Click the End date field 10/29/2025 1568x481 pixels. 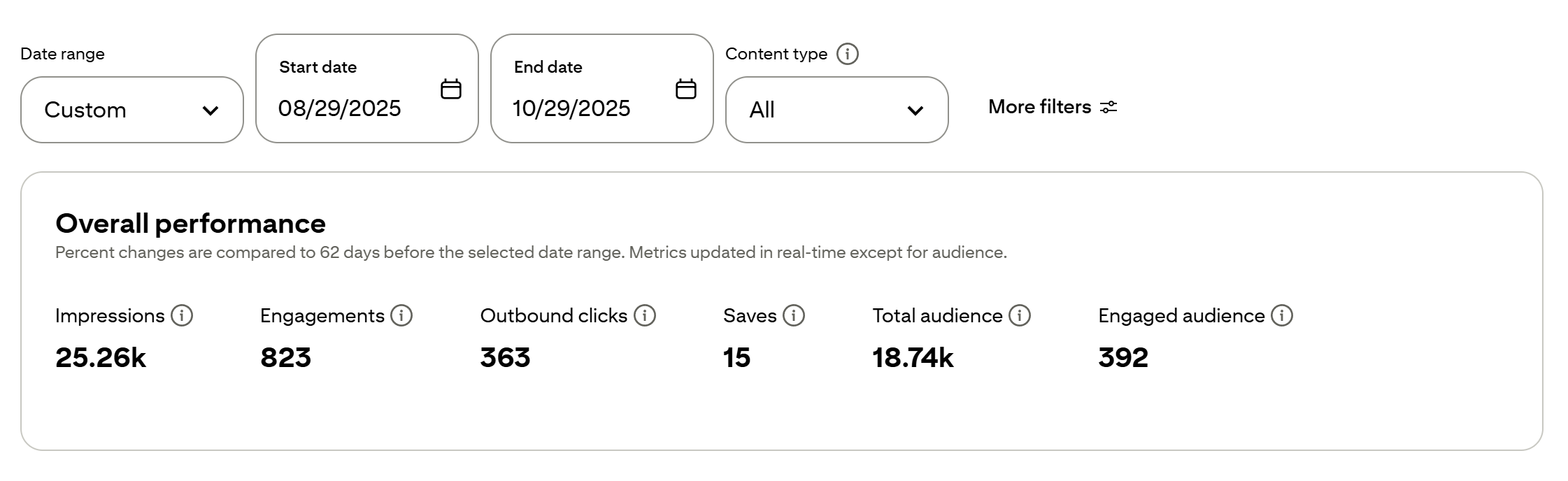click(x=602, y=89)
